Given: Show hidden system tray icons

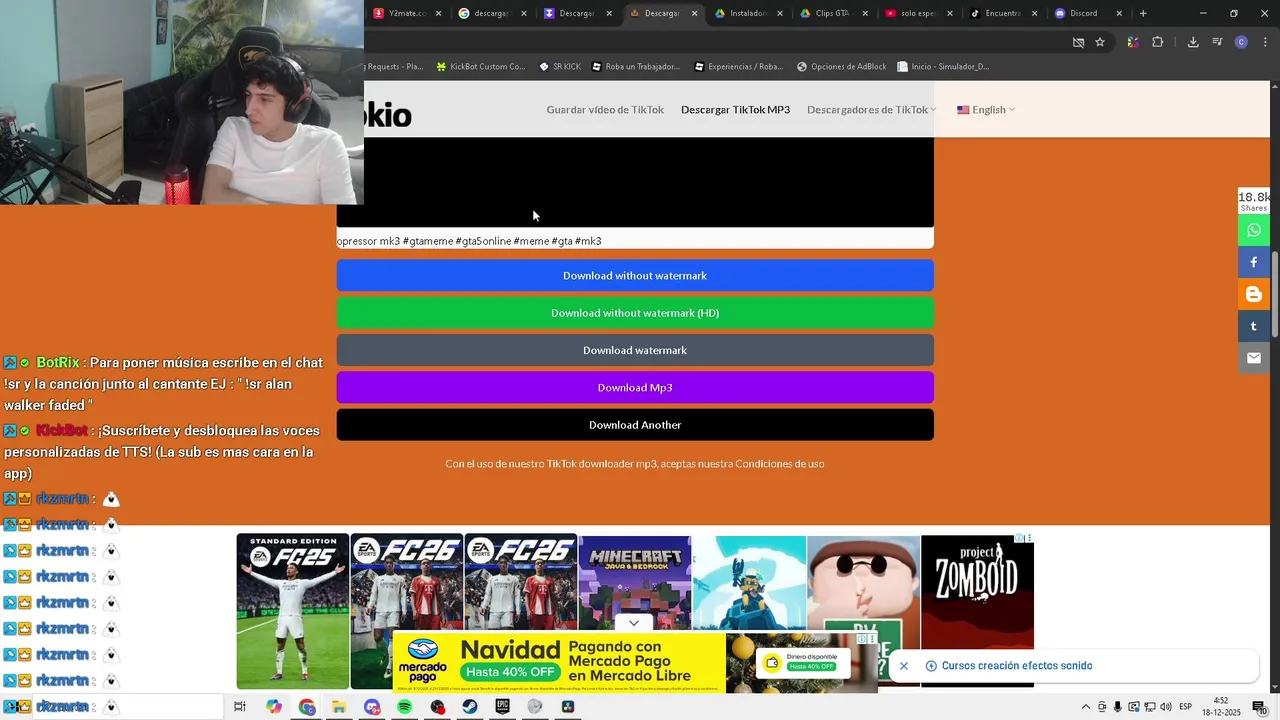Looking at the screenshot, I should (x=1086, y=707).
